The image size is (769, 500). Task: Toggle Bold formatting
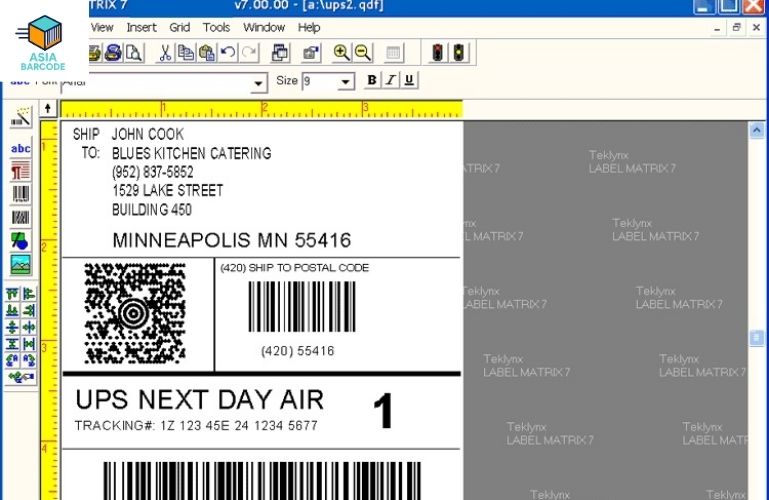(x=372, y=80)
